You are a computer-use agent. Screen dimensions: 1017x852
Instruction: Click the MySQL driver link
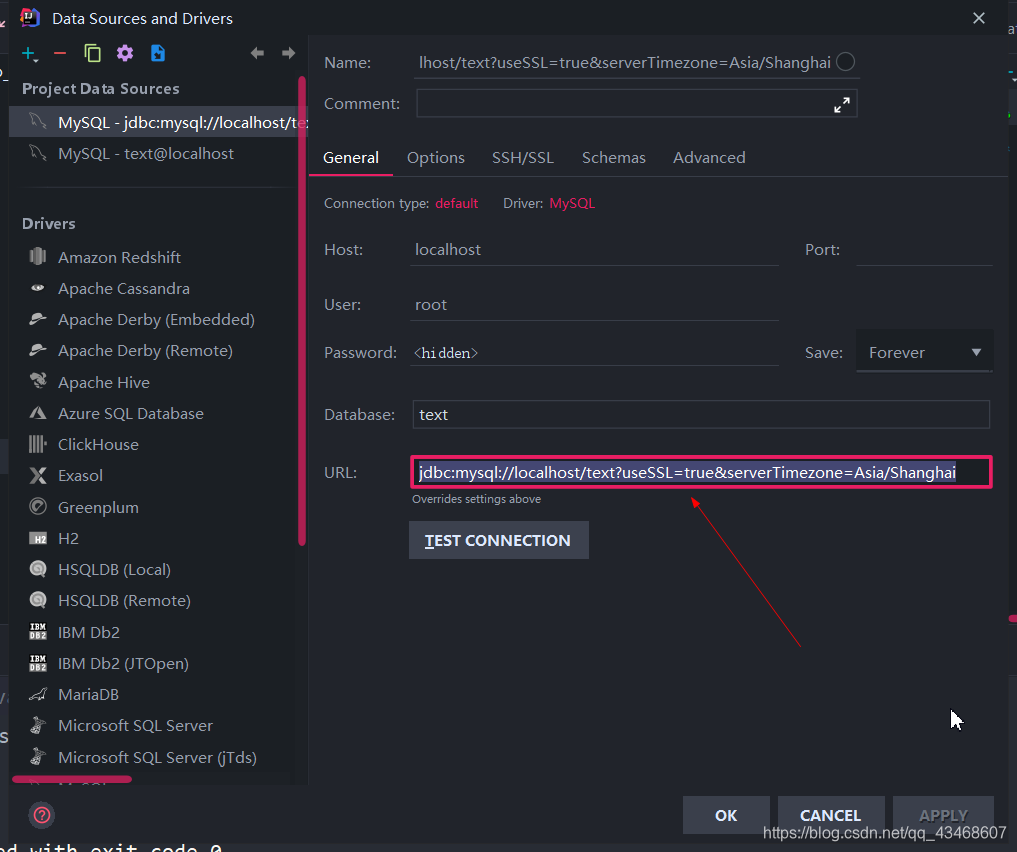click(572, 204)
